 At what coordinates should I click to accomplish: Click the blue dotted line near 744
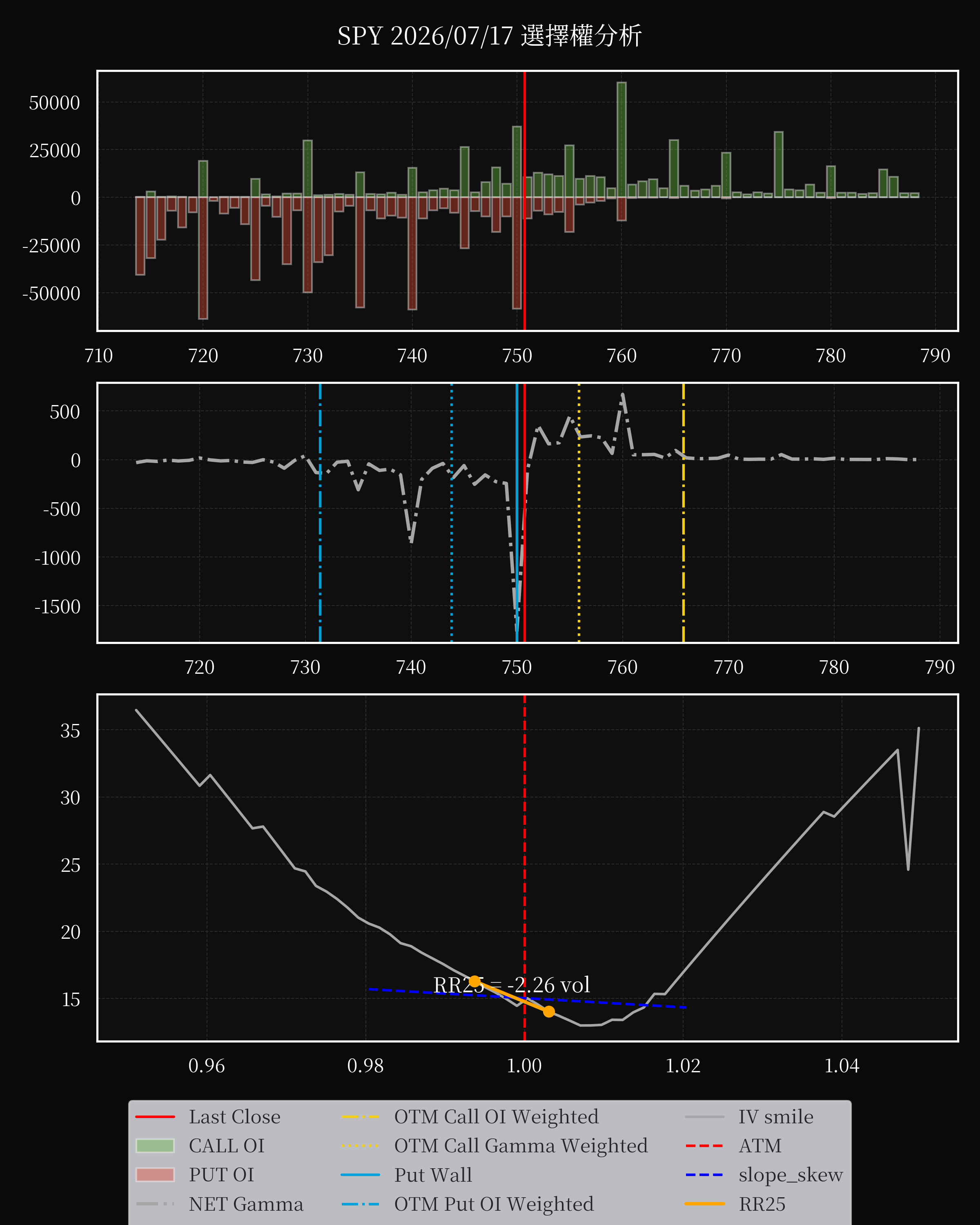452,512
